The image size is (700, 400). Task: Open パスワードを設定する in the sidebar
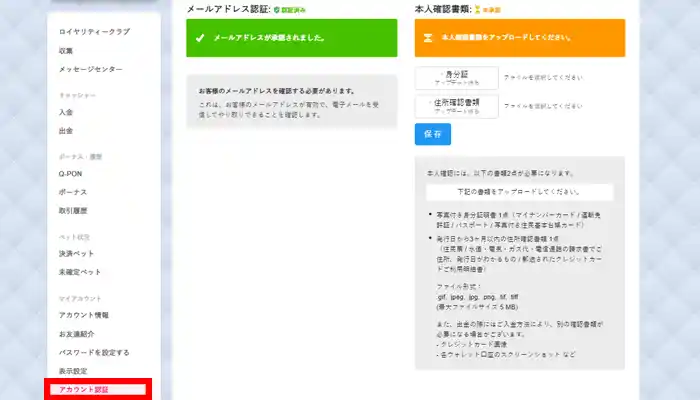(94, 352)
